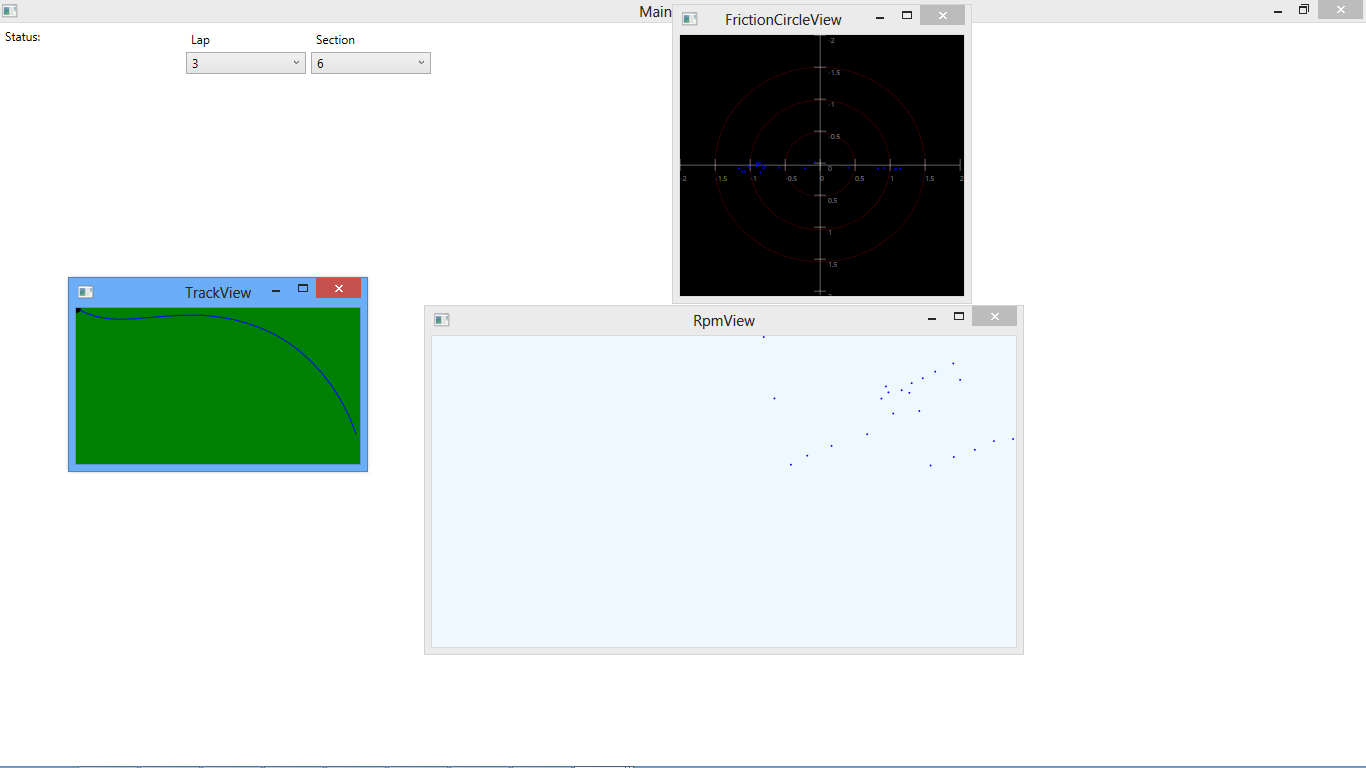Close the RpmView window

[x=994, y=316]
